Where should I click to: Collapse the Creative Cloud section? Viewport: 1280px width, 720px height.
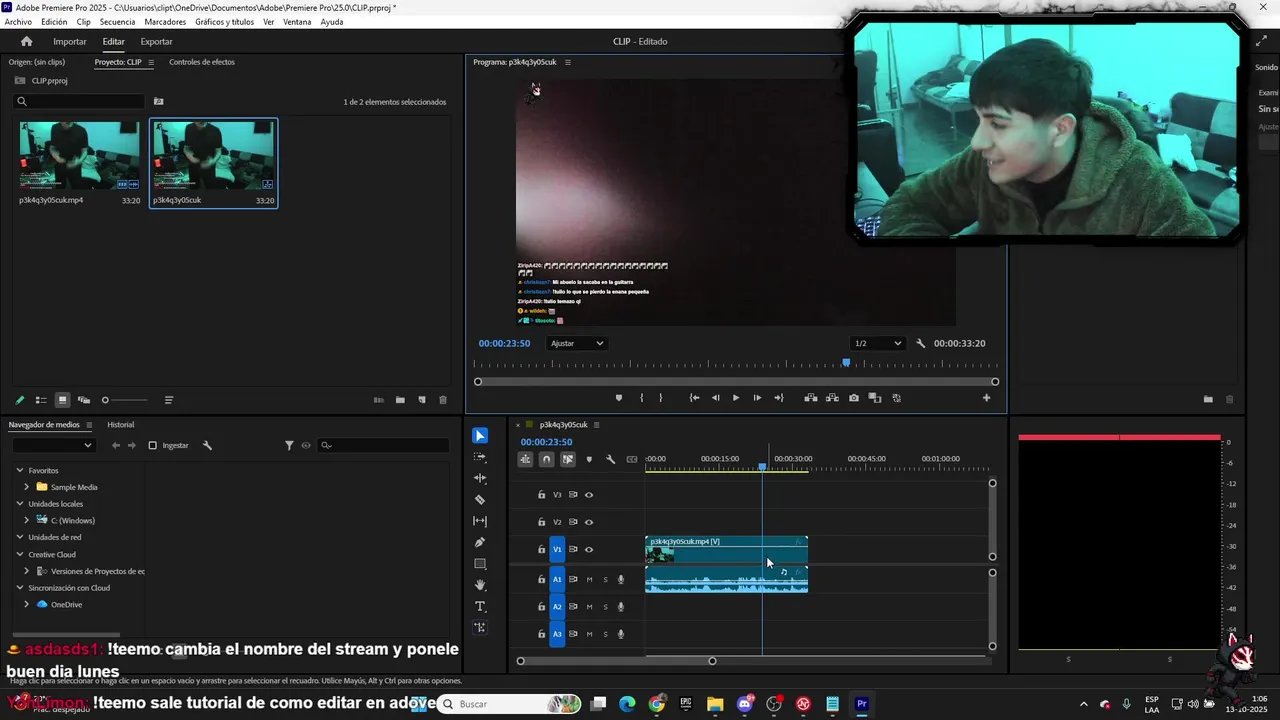pyautogui.click(x=19, y=554)
